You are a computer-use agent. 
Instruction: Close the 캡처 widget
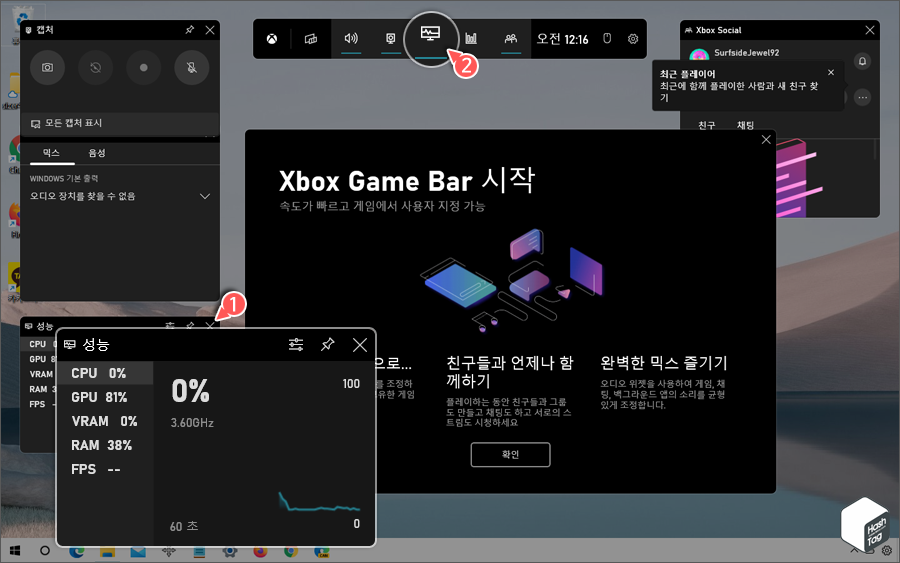tap(210, 30)
